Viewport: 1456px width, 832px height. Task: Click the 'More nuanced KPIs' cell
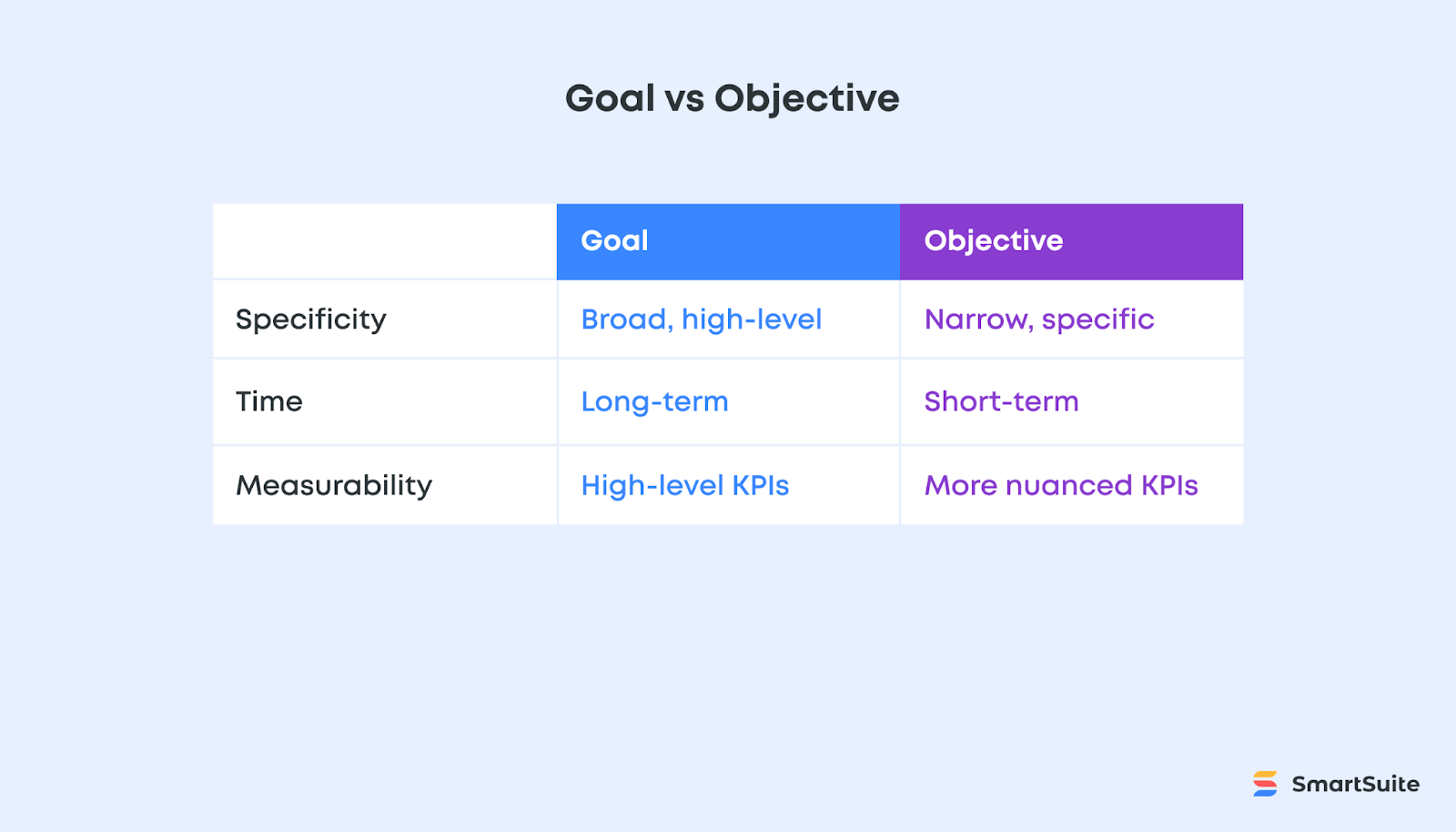pos(1061,485)
